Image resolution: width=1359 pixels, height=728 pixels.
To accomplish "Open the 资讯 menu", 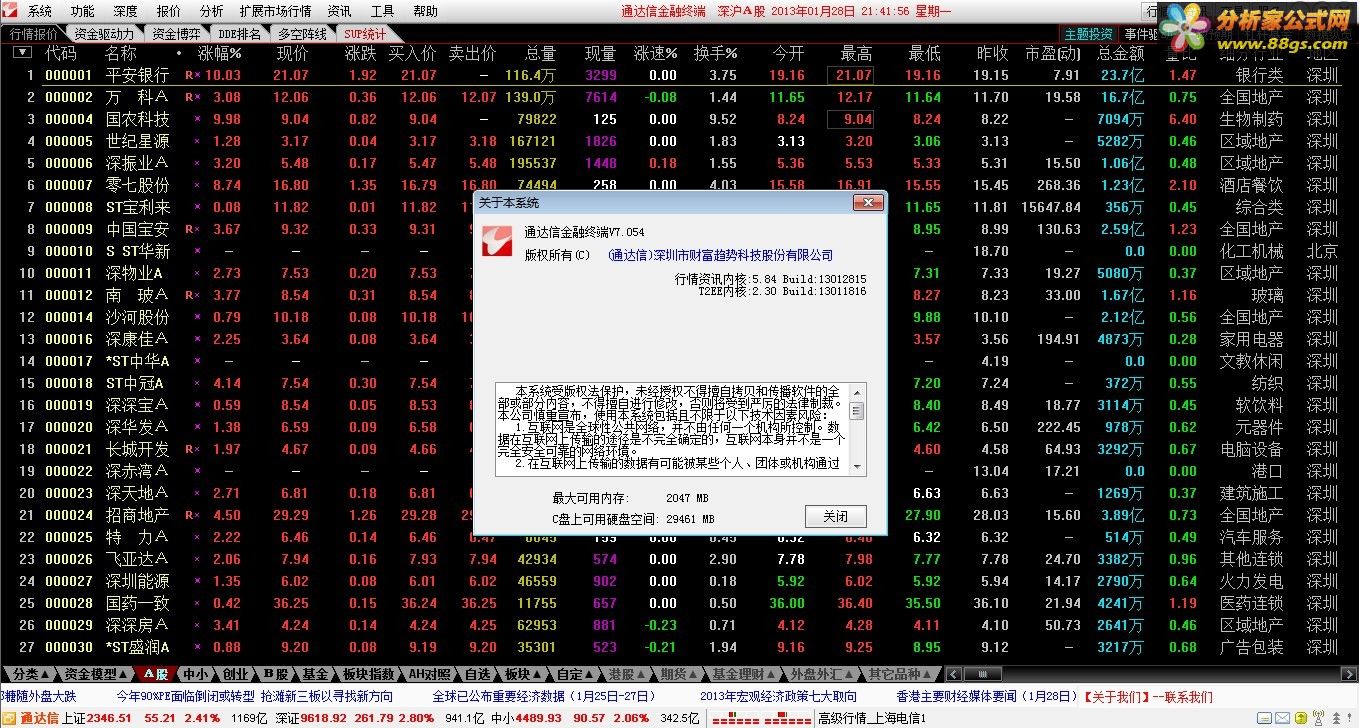I will point(340,11).
